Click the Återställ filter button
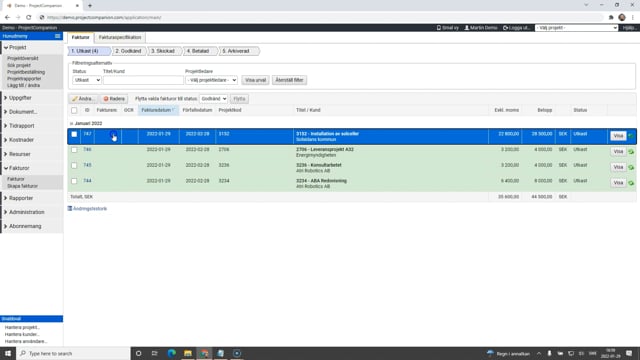Image resolution: width=640 pixels, height=360 pixels. coord(289,80)
